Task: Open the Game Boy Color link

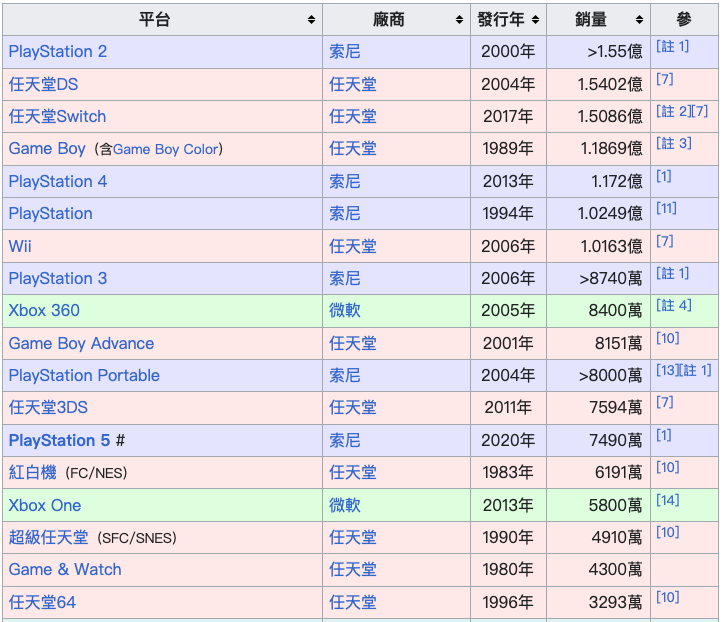Action: pyautogui.click(x=166, y=149)
